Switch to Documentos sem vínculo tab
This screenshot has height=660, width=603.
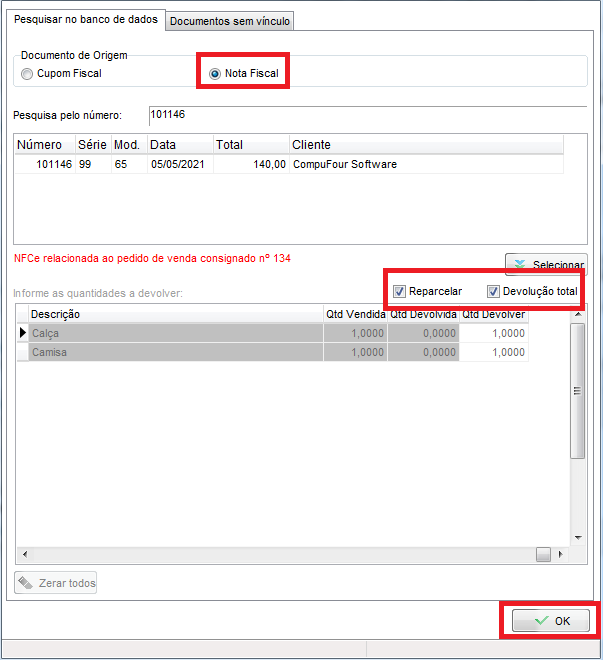point(230,21)
